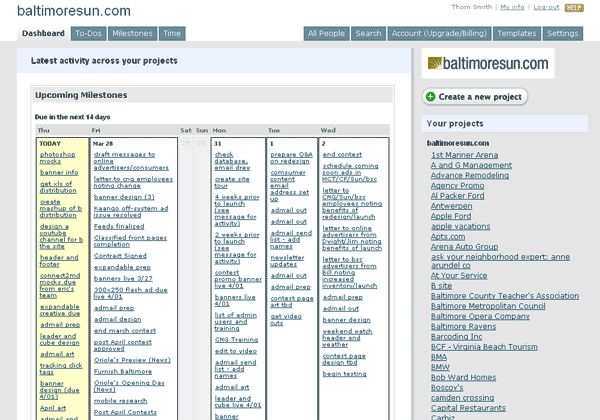Open the BMA project
This screenshot has height=420, width=600.
pos(439,357)
